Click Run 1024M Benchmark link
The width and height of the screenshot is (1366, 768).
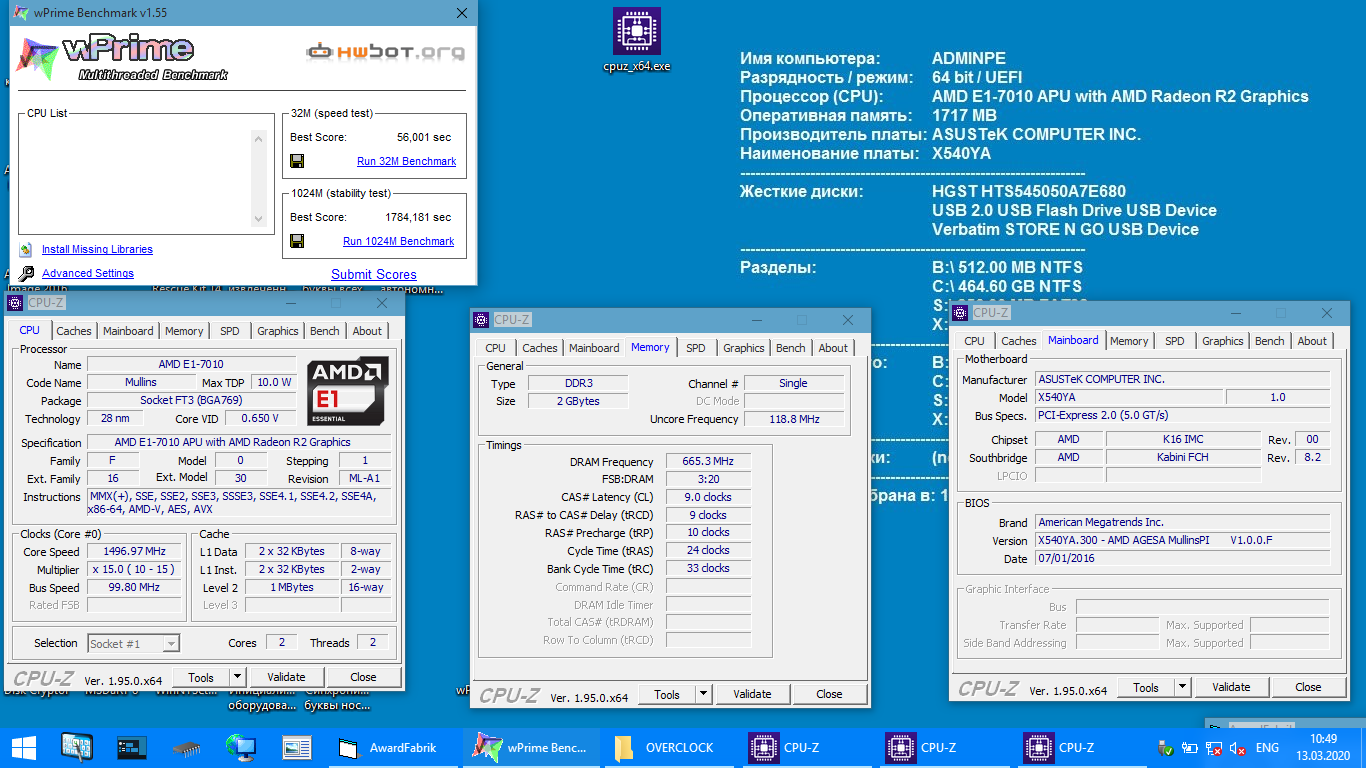click(x=398, y=241)
